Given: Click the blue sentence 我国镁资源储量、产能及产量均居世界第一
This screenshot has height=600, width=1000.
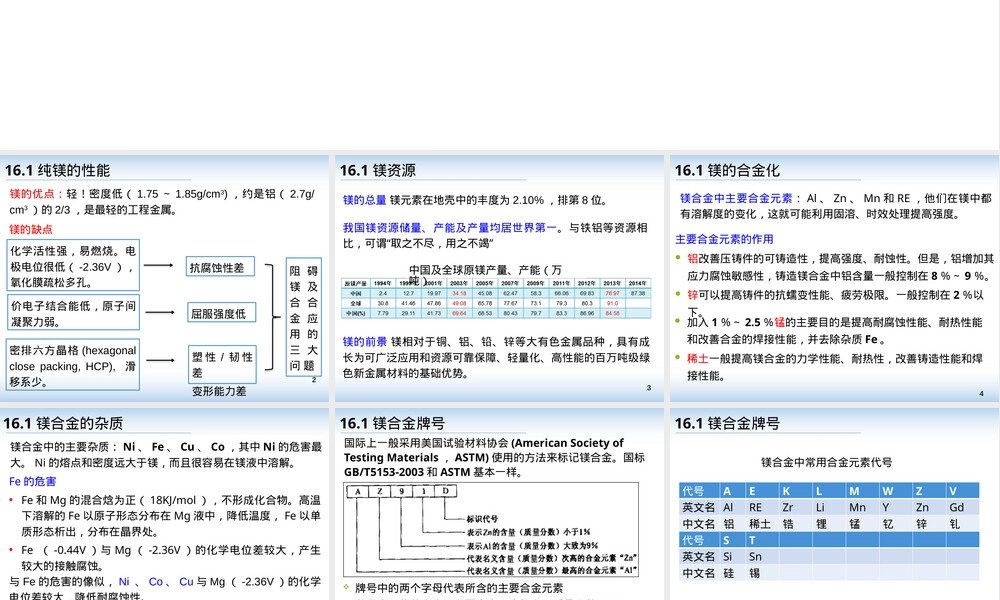Looking at the screenshot, I should 450,227.
